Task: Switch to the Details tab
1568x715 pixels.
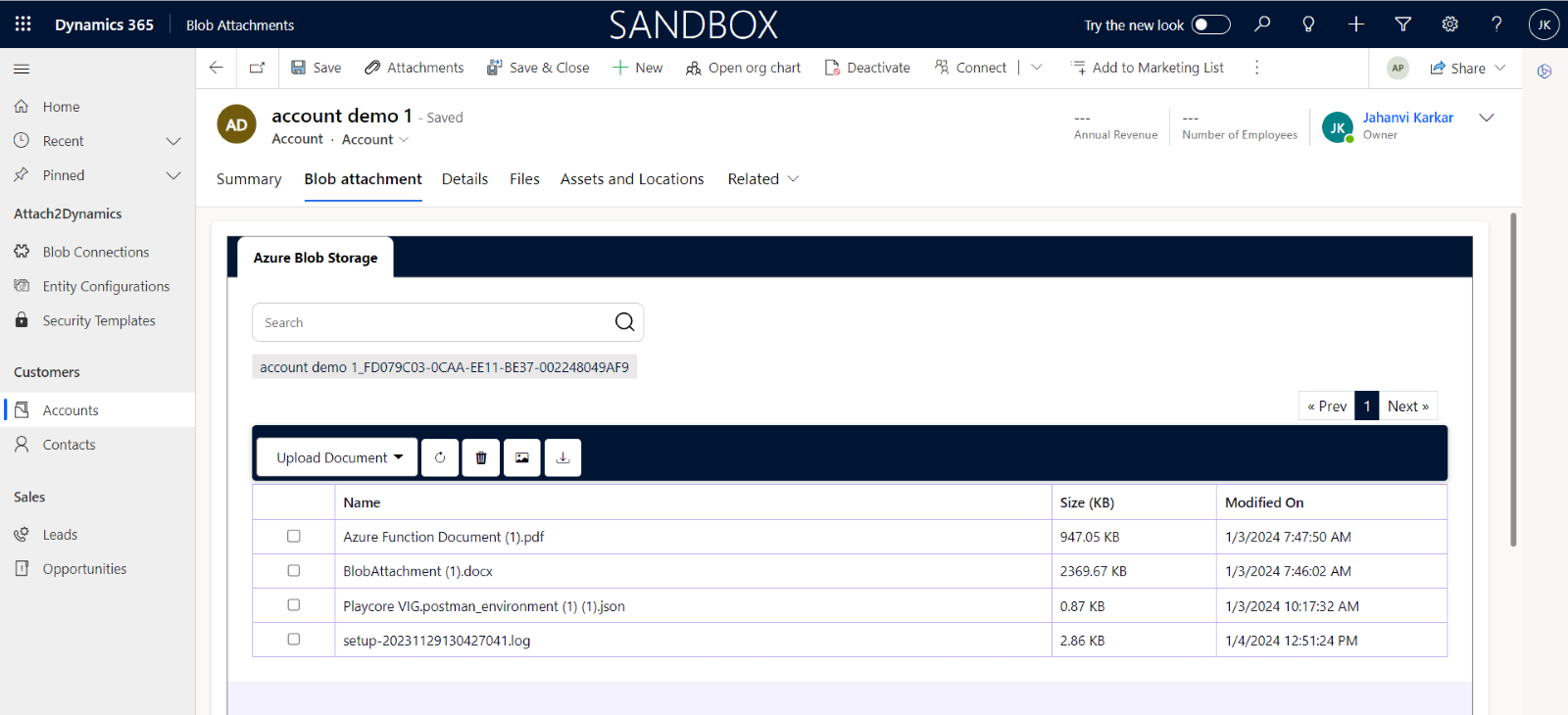Action: (465, 179)
